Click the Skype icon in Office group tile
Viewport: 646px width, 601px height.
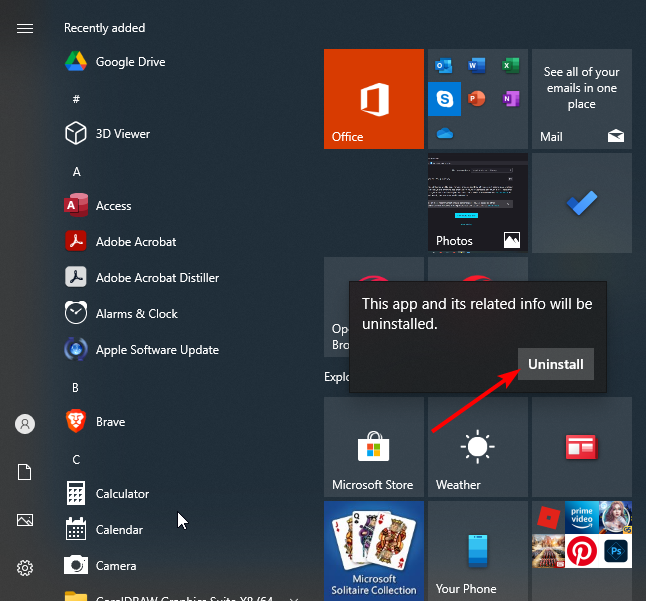click(445, 99)
